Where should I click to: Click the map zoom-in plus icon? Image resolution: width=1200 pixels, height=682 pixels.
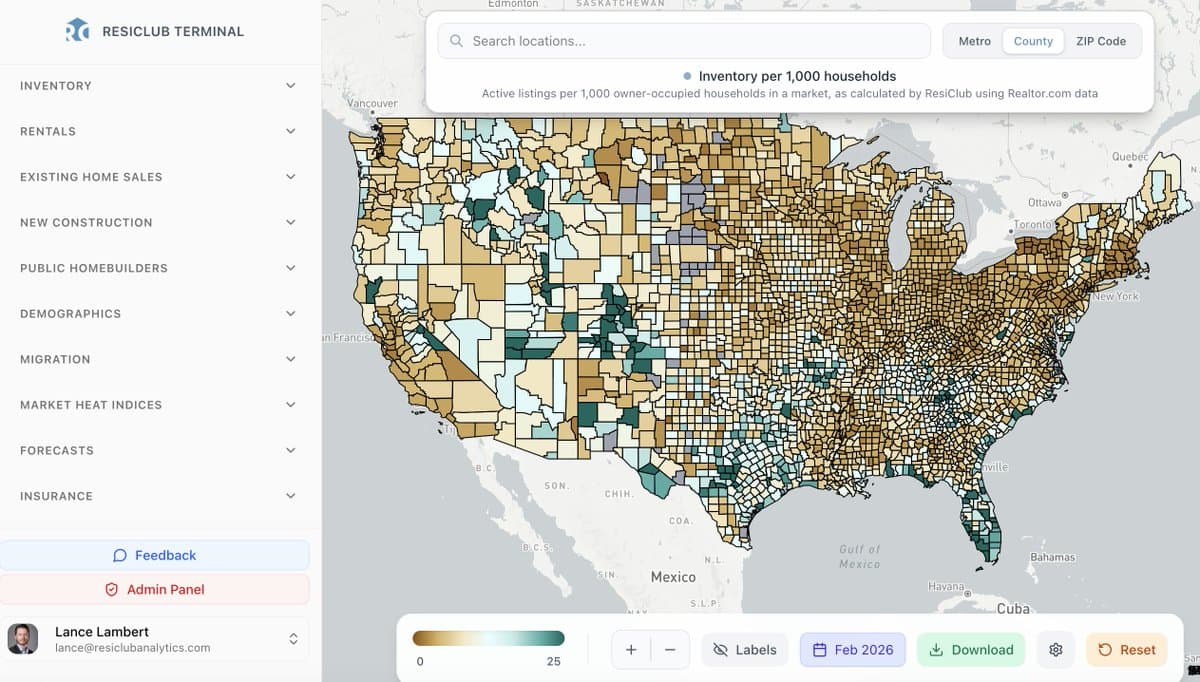(x=631, y=649)
